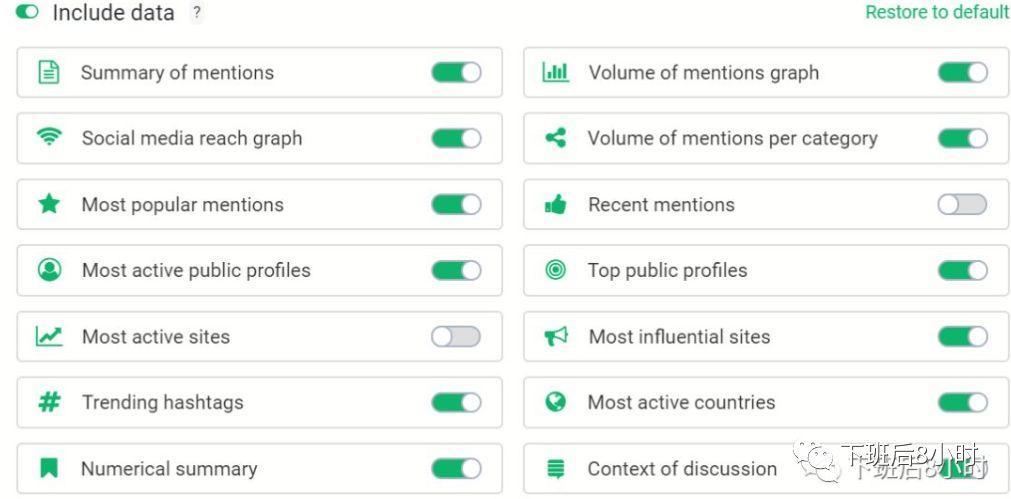Turn off the Top public profiles toggle
The height and width of the screenshot is (499, 1011).
(x=962, y=270)
